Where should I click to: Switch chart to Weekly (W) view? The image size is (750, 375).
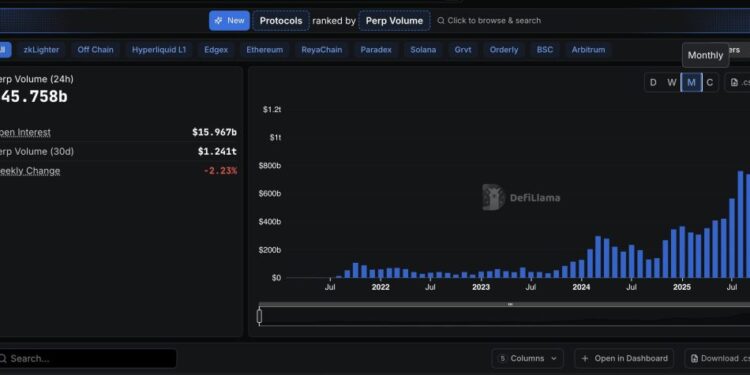click(x=672, y=82)
